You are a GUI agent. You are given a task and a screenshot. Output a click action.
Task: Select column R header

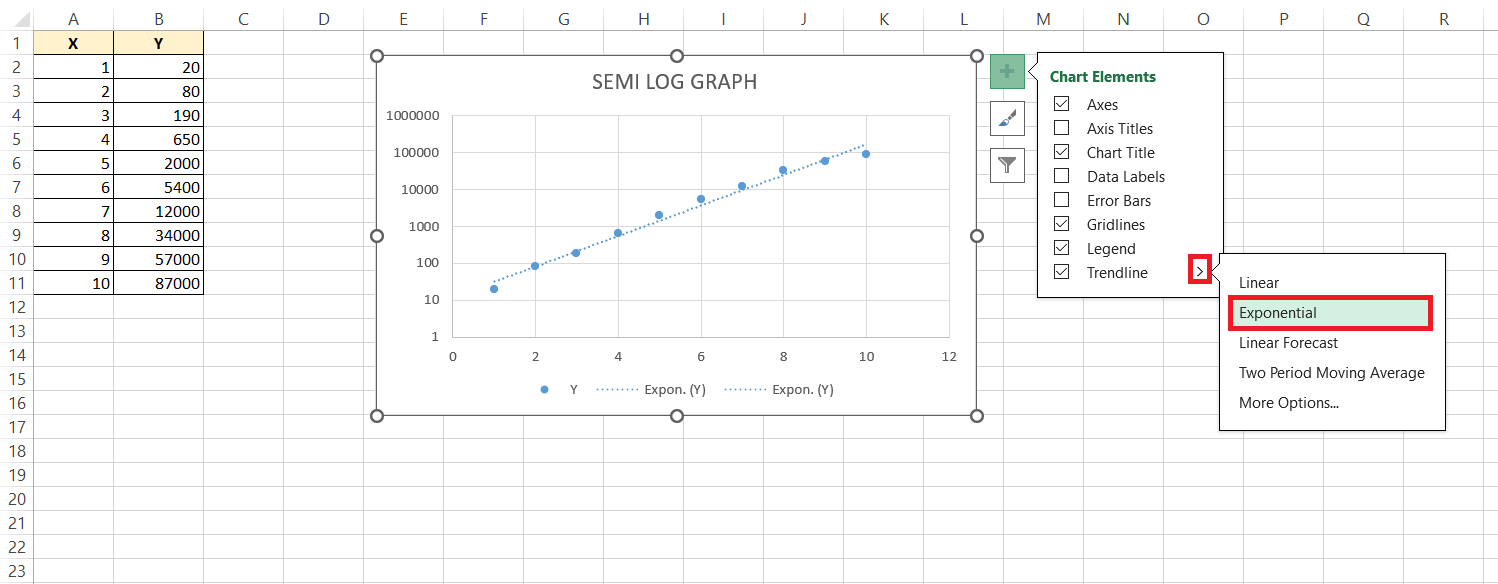1443,19
